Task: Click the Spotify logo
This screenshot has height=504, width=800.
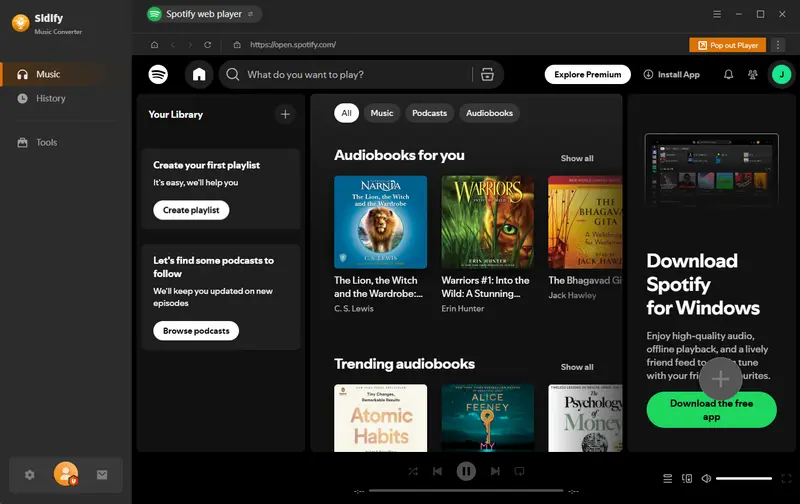Action: 158,74
